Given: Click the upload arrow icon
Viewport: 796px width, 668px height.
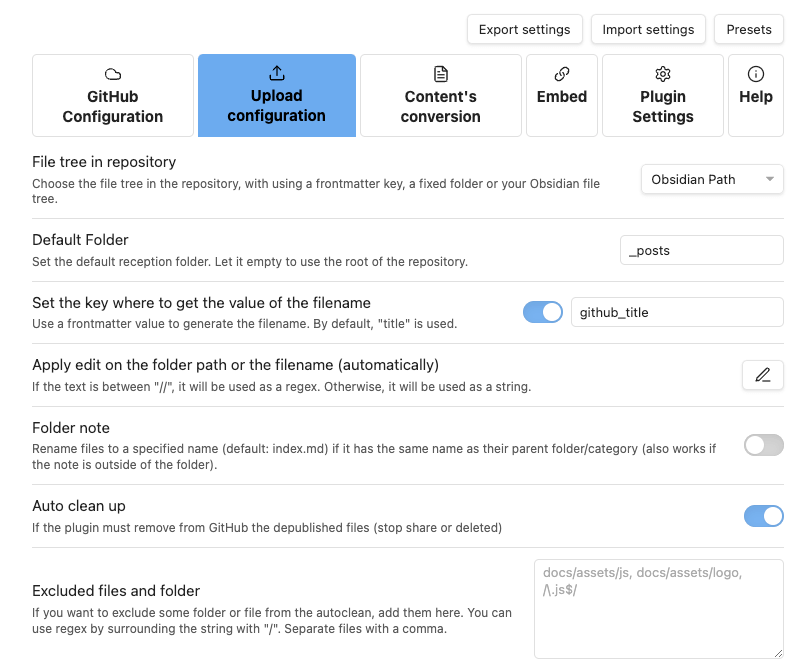Looking at the screenshot, I should tap(277, 73).
